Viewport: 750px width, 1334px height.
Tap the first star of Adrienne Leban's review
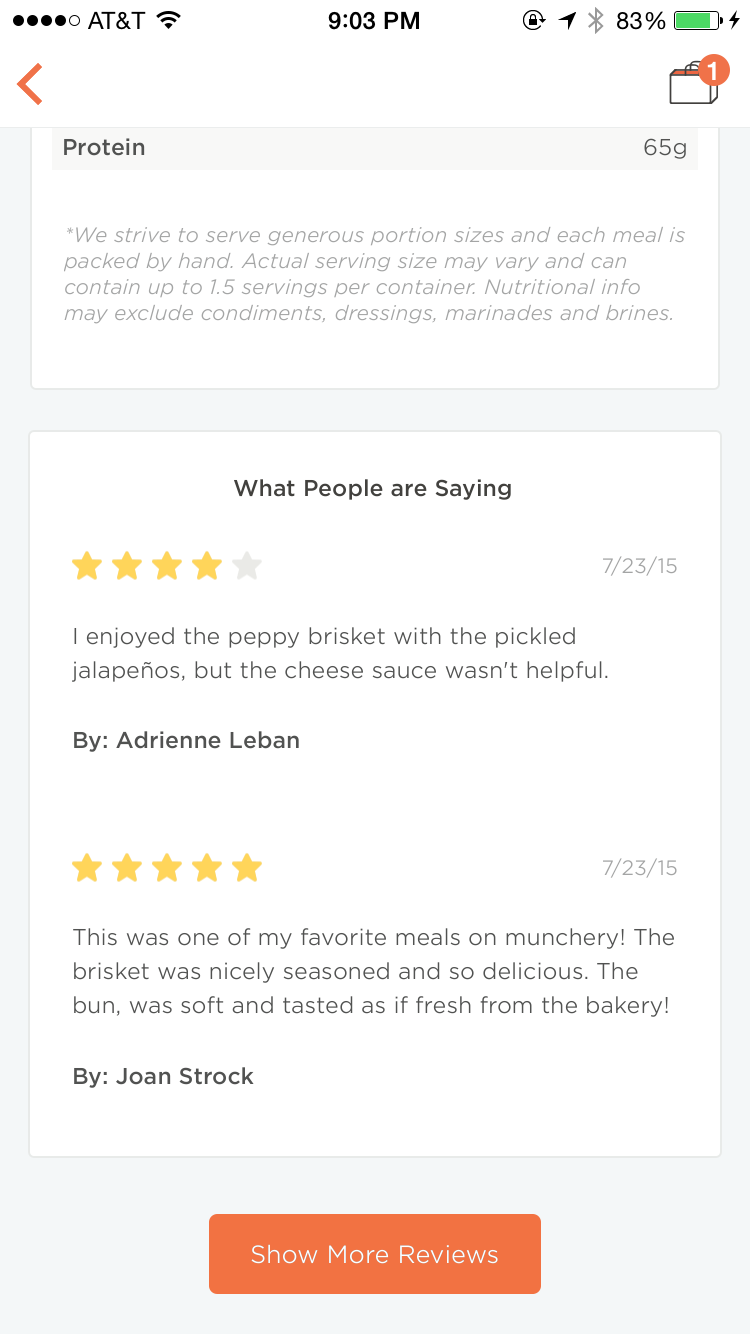(x=87, y=567)
